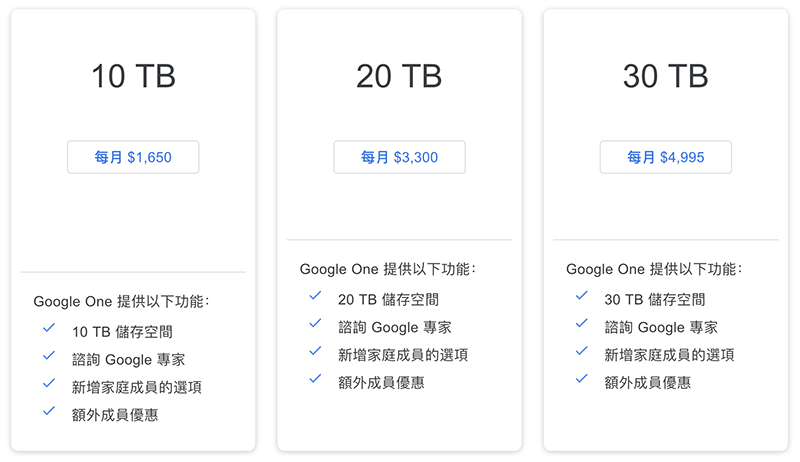Select the 每月 $3,300 plan button
Viewport: 800px width, 462px height.
[399, 157]
